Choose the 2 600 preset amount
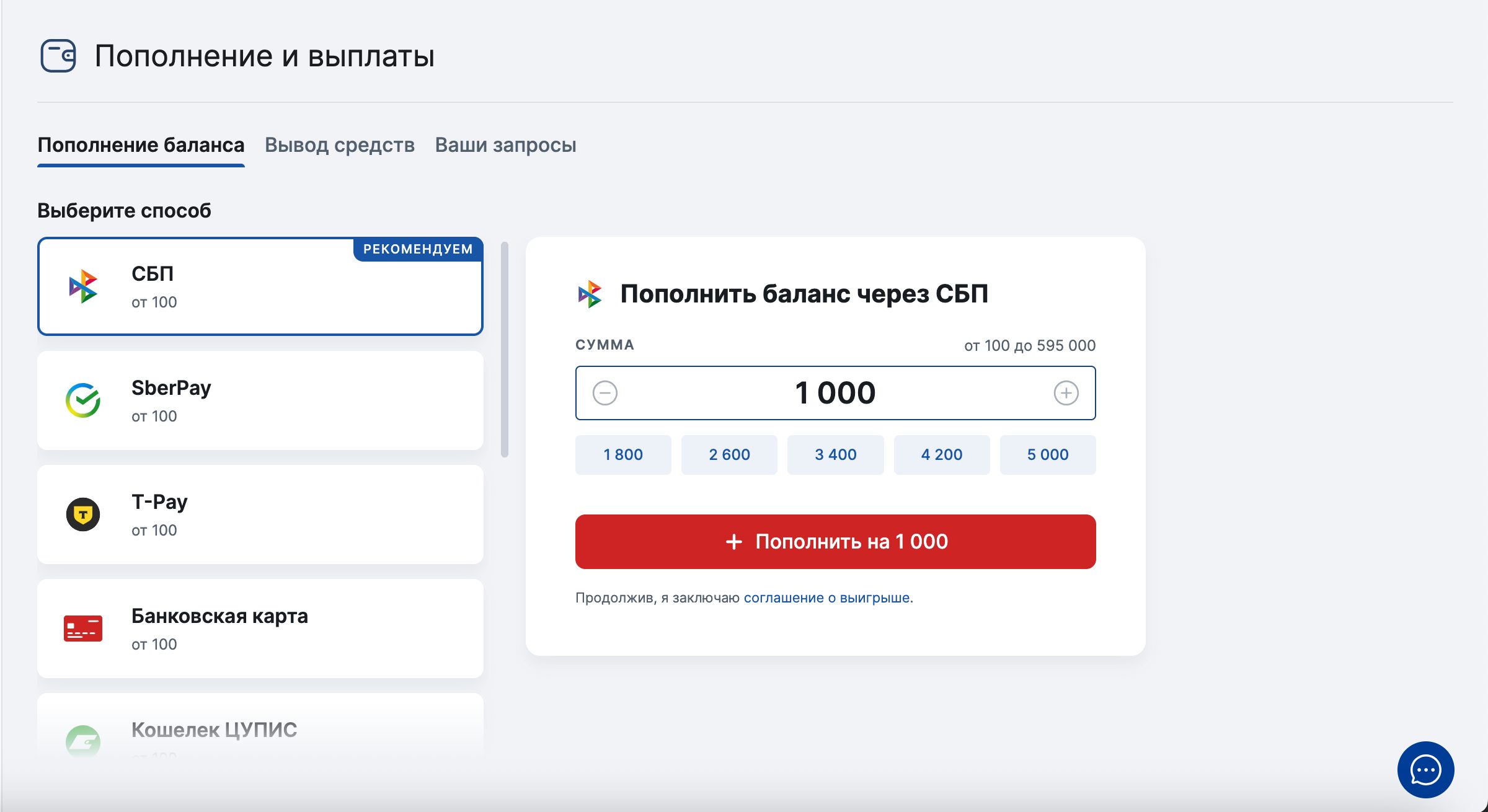The height and width of the screenshot is (812, 1488). point(729,454)
